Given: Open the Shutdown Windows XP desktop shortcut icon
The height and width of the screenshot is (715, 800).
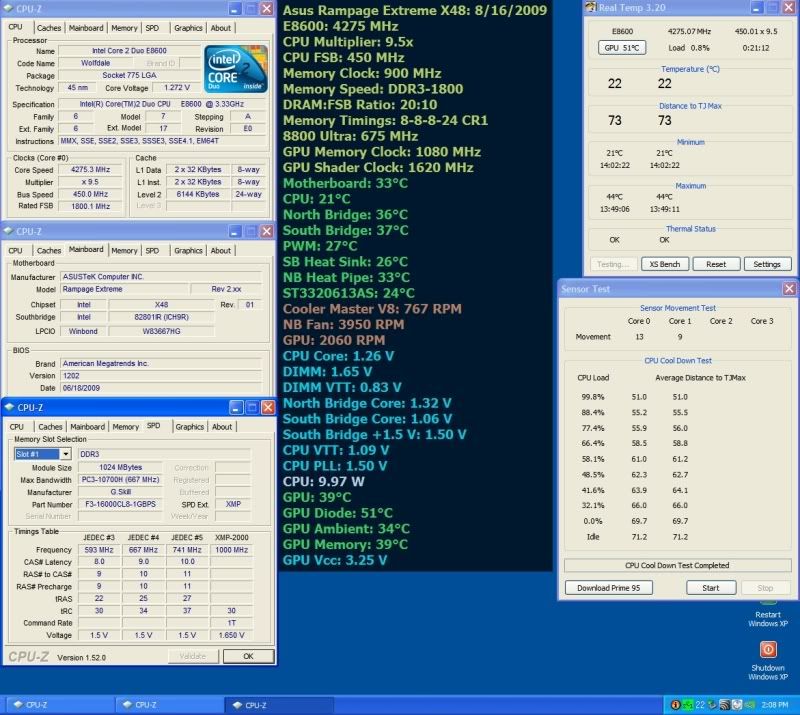Looking at the screenshot, I should [768, 649].
